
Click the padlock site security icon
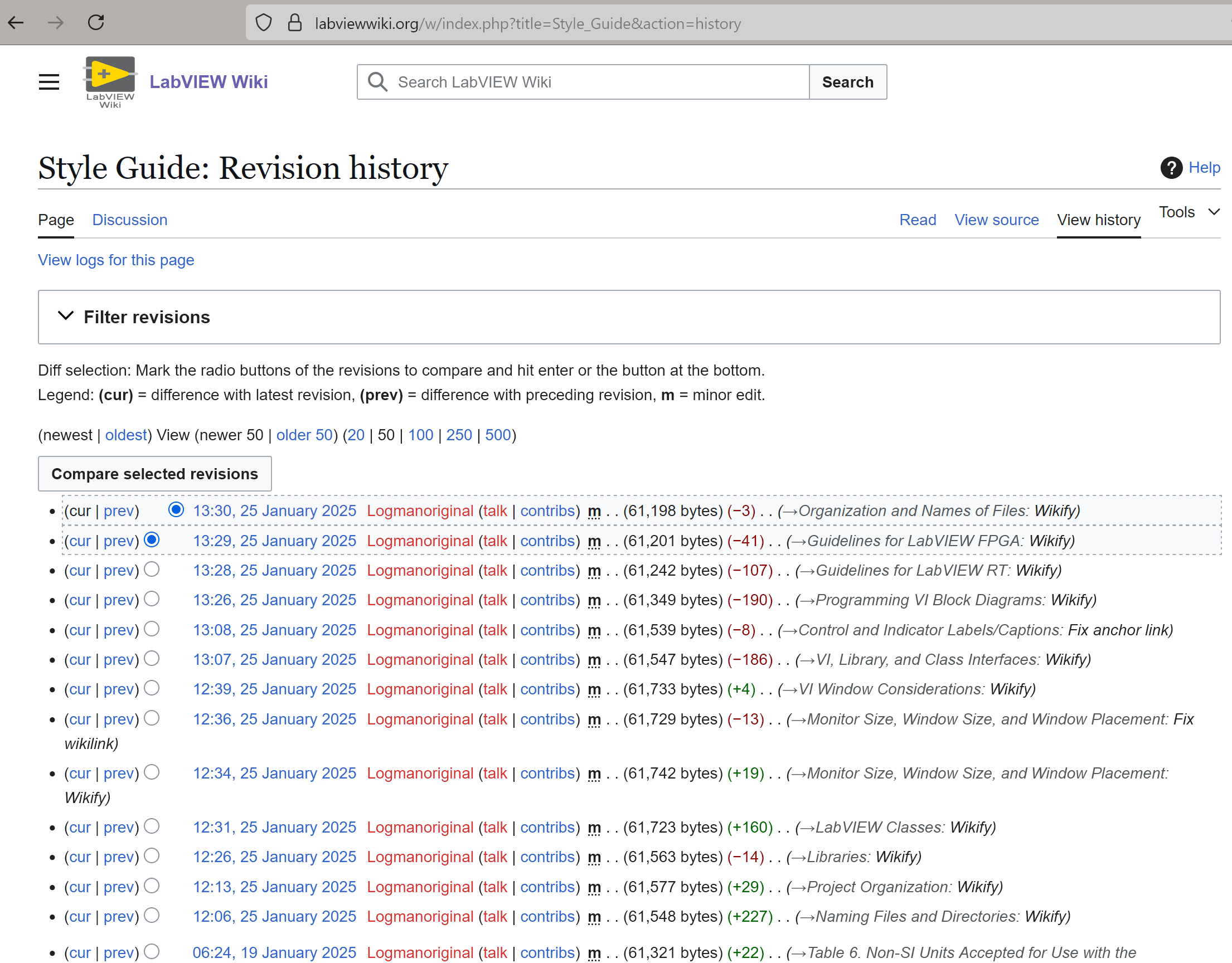(294, 23)
